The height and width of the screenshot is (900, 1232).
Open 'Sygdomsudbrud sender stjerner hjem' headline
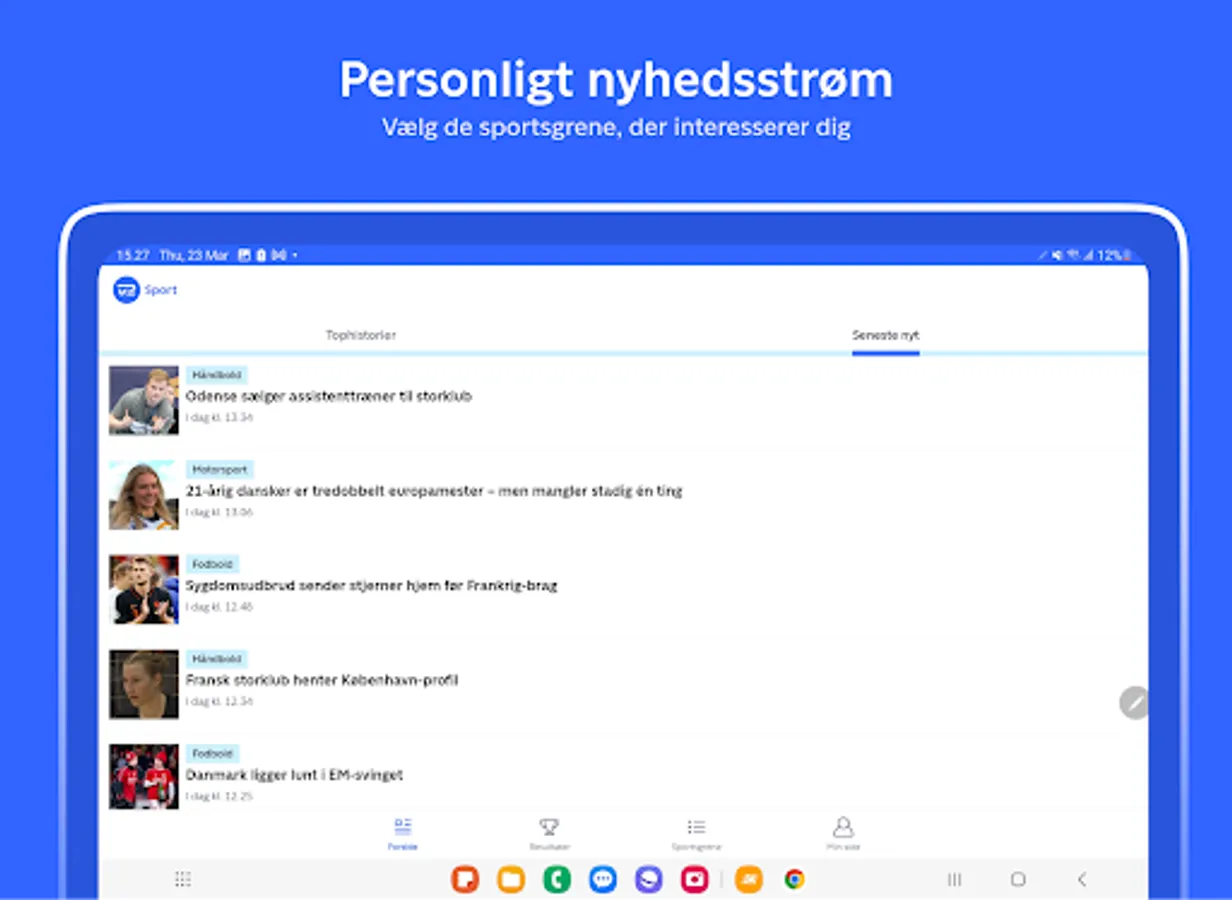(372, 586)
